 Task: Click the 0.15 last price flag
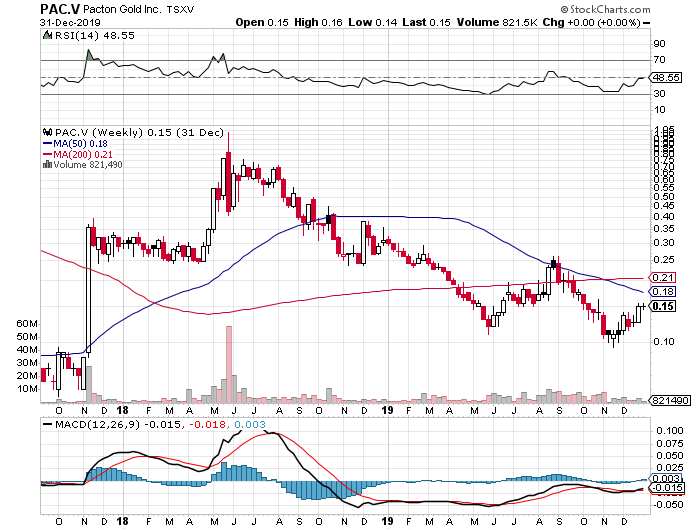click(662, 306)
